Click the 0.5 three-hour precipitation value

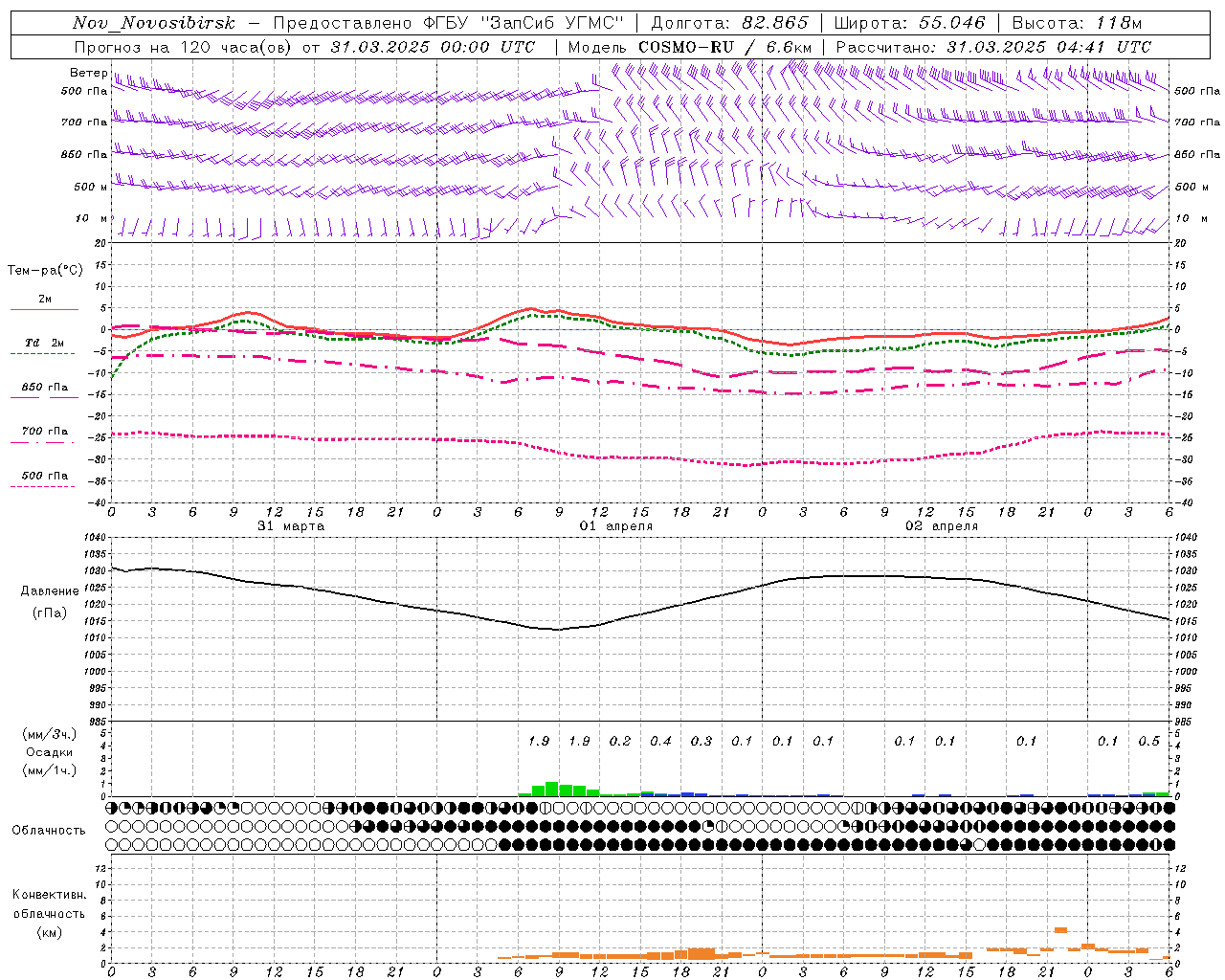1148,741
